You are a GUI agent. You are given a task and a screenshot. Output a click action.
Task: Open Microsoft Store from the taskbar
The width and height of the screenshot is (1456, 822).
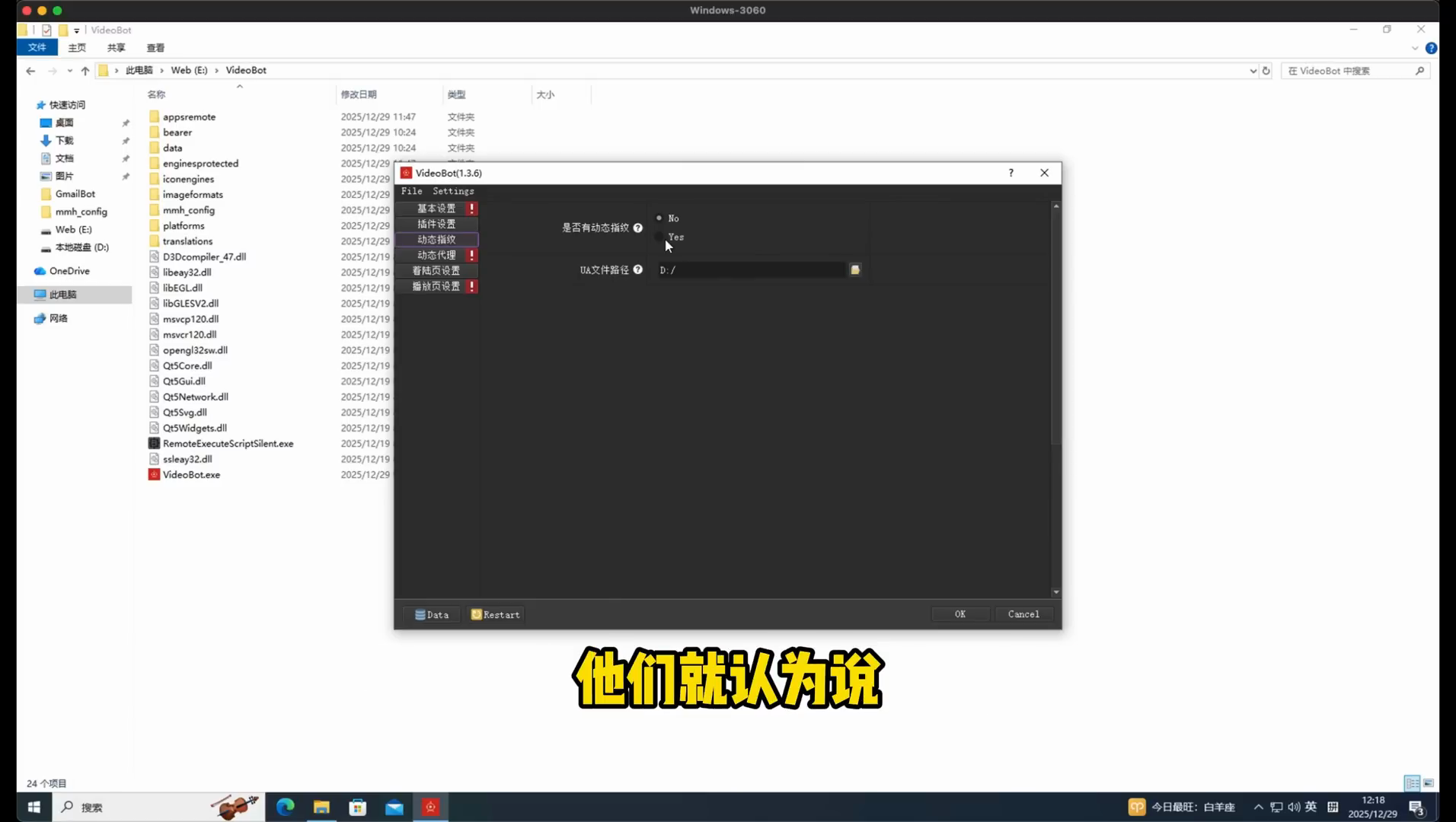tap(358, 807)
